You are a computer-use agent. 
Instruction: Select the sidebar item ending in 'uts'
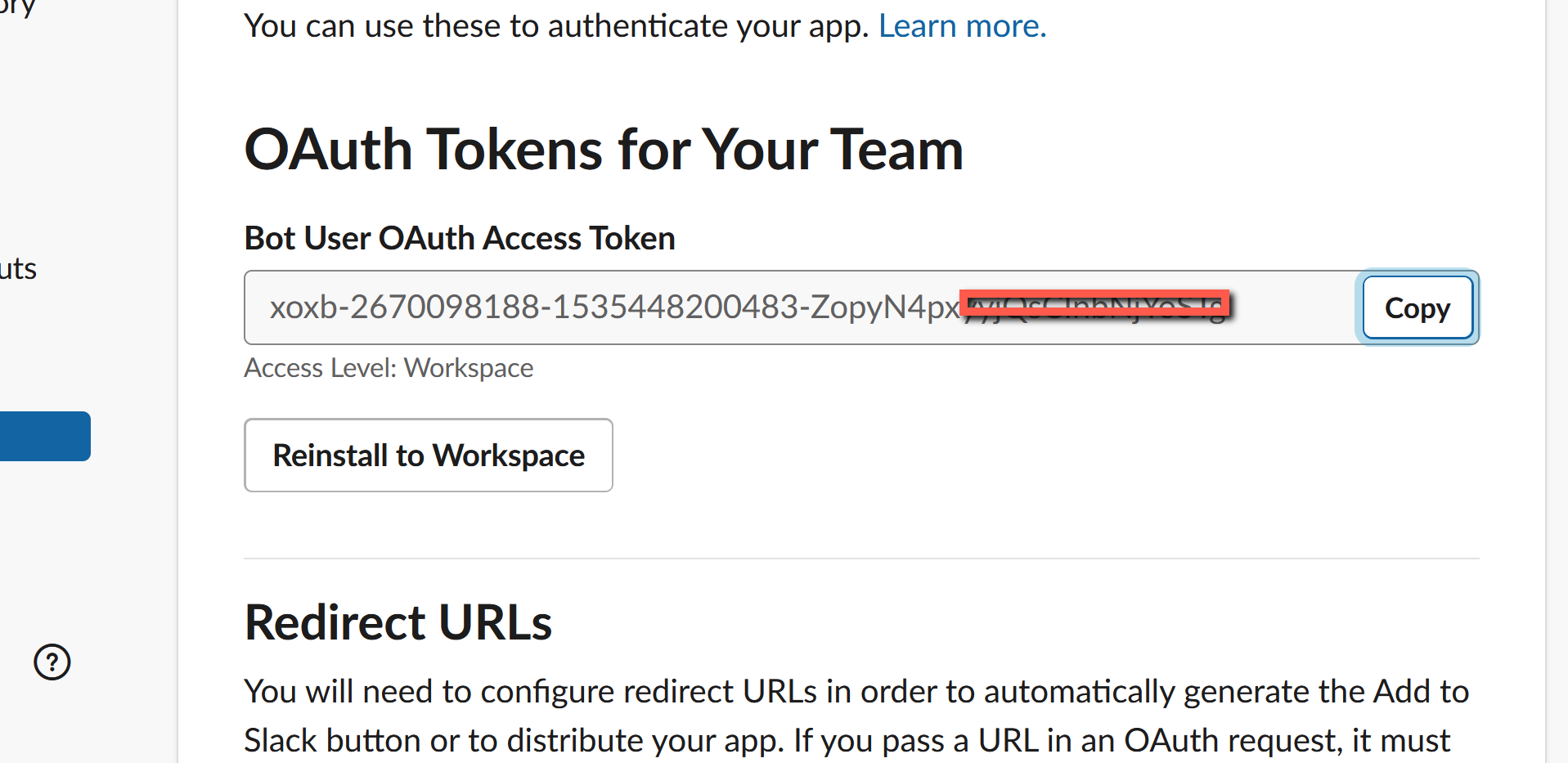coord(18,268)
